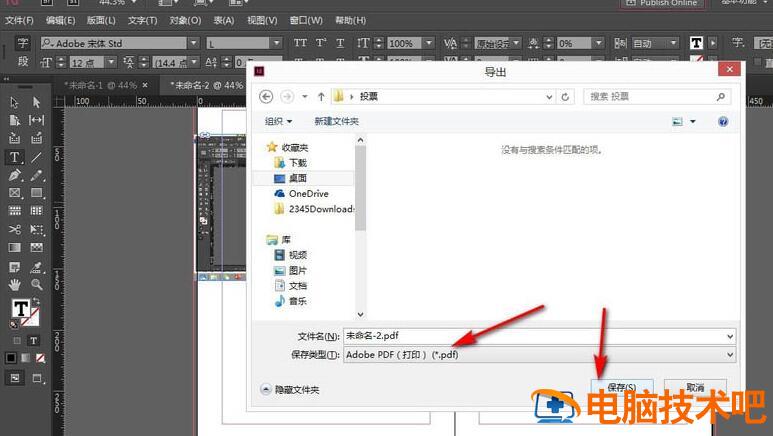Swap fill and stroke arrows
Screen dimensions: 773x436
pos(35,301)
